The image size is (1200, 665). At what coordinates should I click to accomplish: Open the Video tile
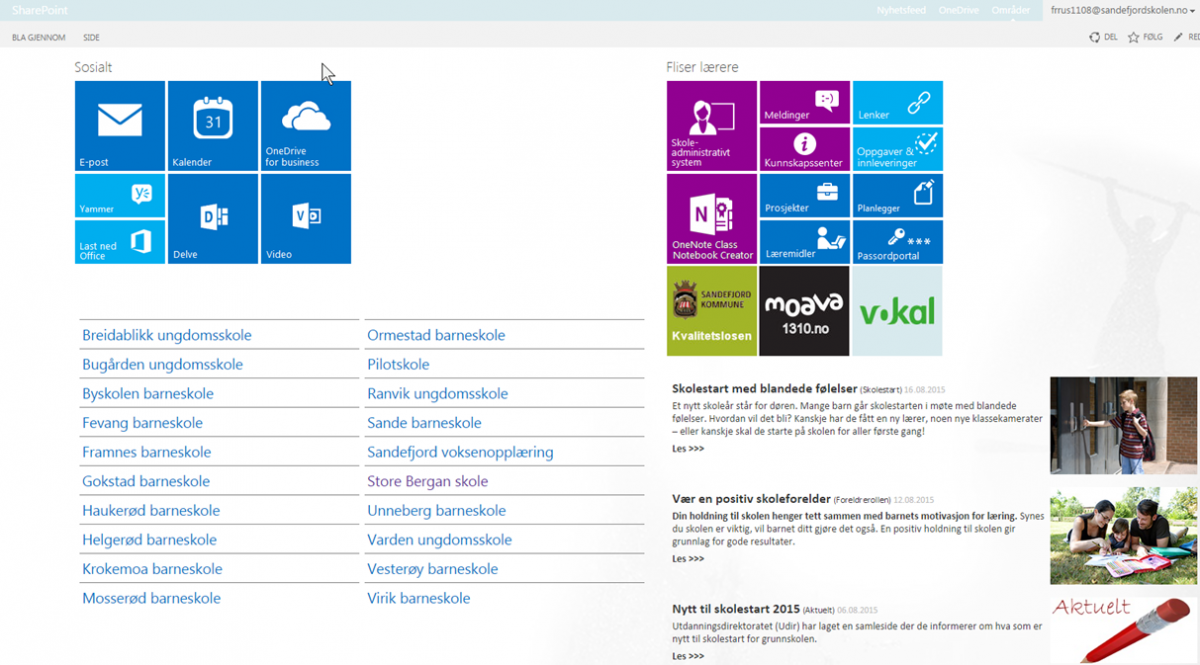(305, 218)
